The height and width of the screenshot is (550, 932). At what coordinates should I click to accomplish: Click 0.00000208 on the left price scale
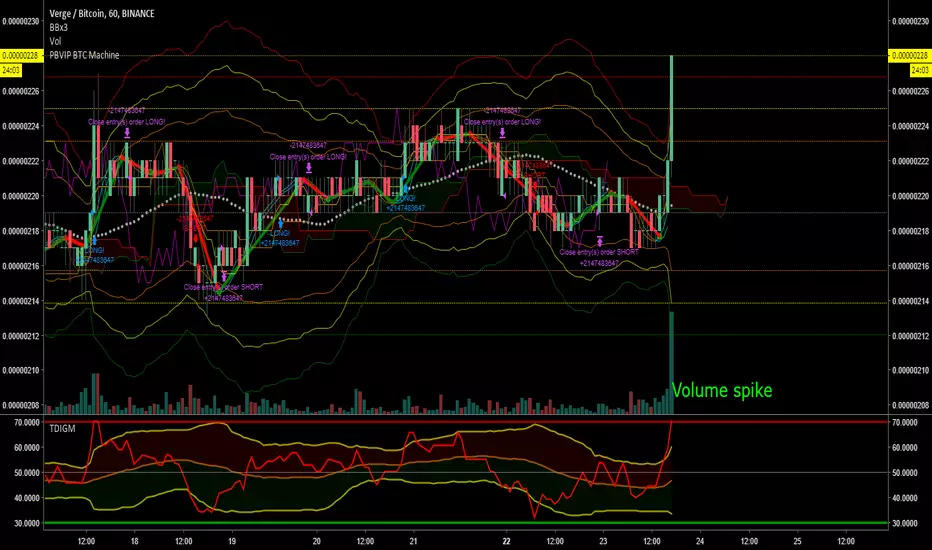pyautogui.click(x=21, y=406)
